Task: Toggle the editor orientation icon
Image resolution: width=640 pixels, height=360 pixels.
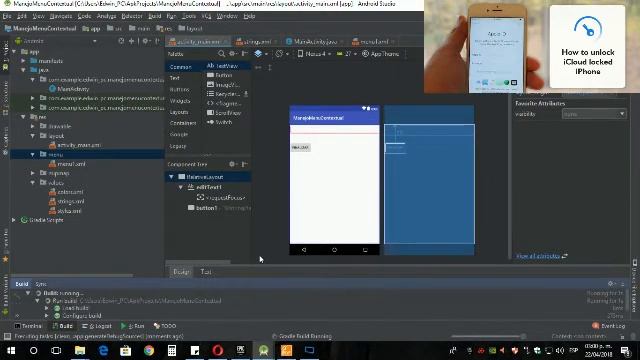Action: pos(281,53)
